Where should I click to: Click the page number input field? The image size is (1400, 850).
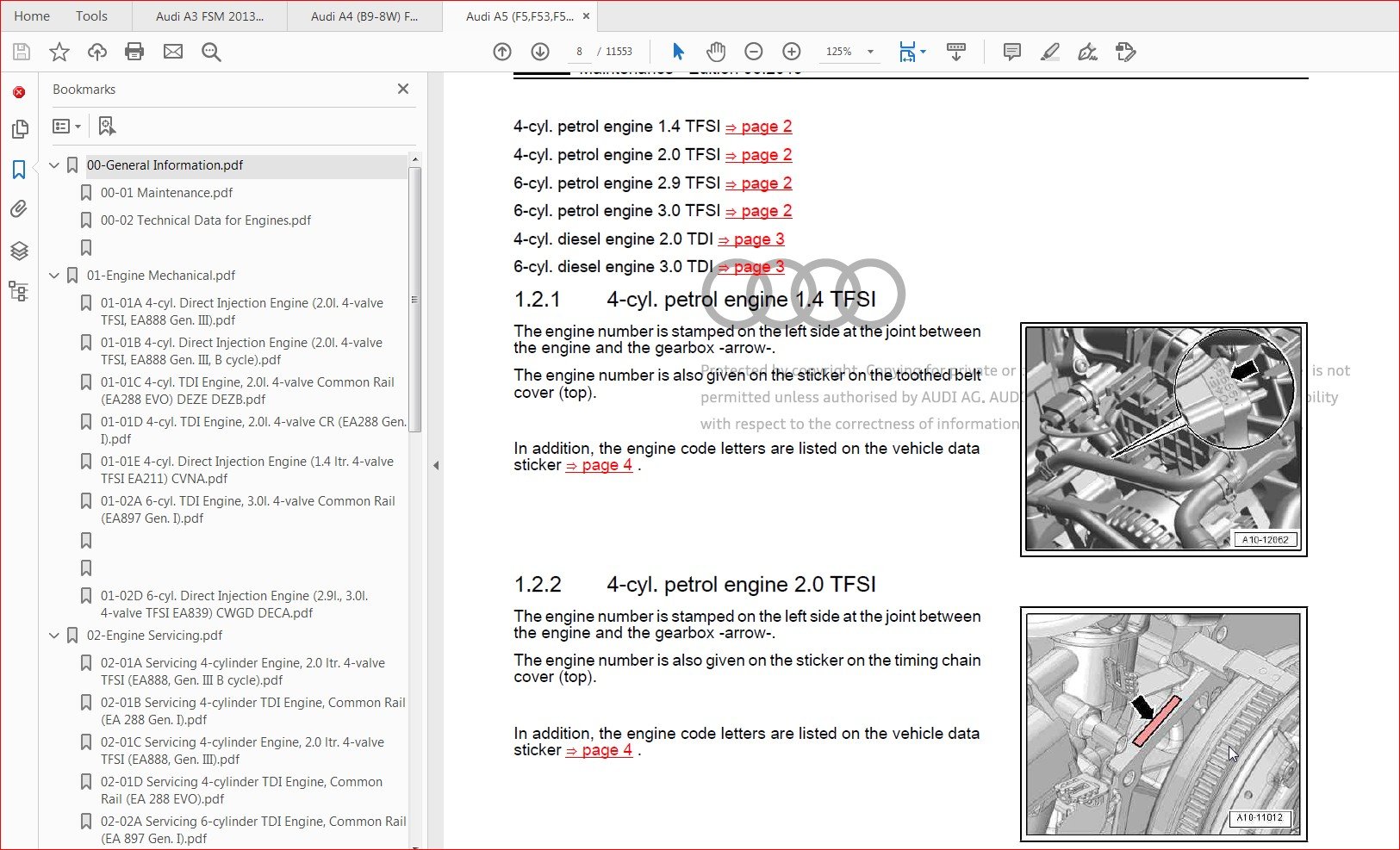[579, 52]
